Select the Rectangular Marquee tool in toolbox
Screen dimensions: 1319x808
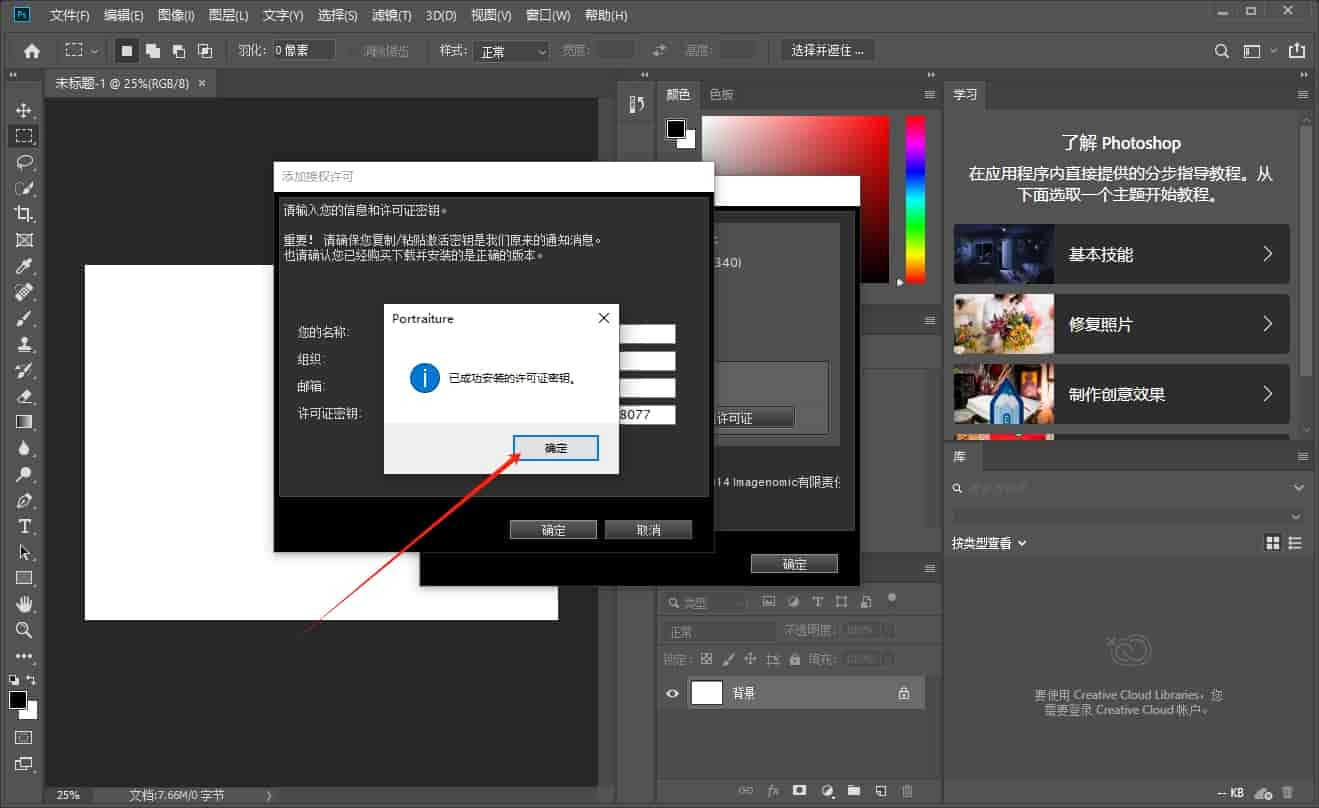24,136
